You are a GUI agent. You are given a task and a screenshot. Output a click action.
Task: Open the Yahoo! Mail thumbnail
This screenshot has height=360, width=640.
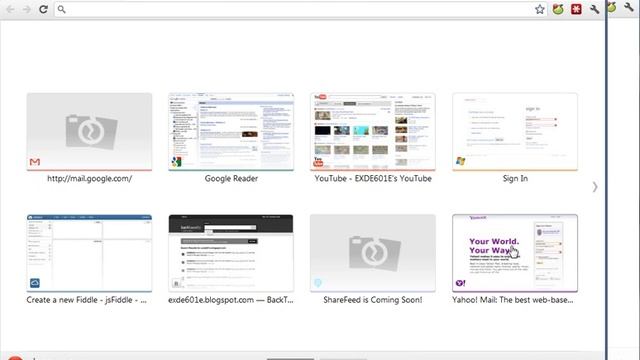pos(515,253)
